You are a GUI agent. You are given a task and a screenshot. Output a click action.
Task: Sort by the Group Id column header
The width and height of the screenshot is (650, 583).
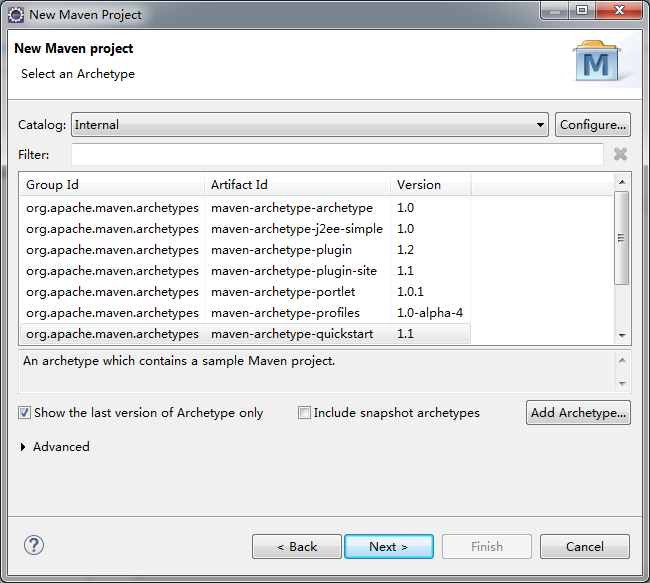(x=112, y=185)
